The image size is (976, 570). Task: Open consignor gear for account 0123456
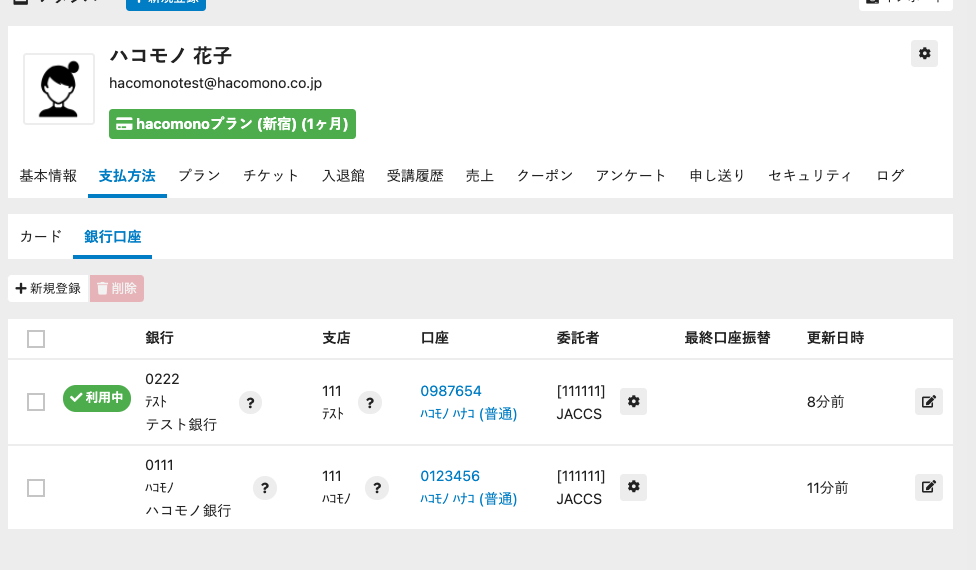tap(633, 488)
